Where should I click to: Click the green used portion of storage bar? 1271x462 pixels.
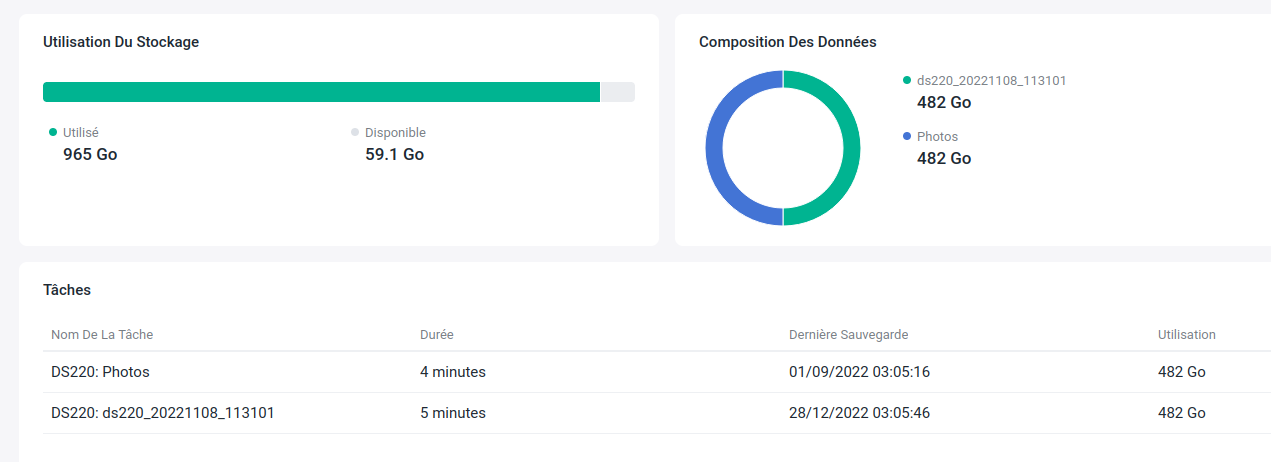(x=320, y=92)
